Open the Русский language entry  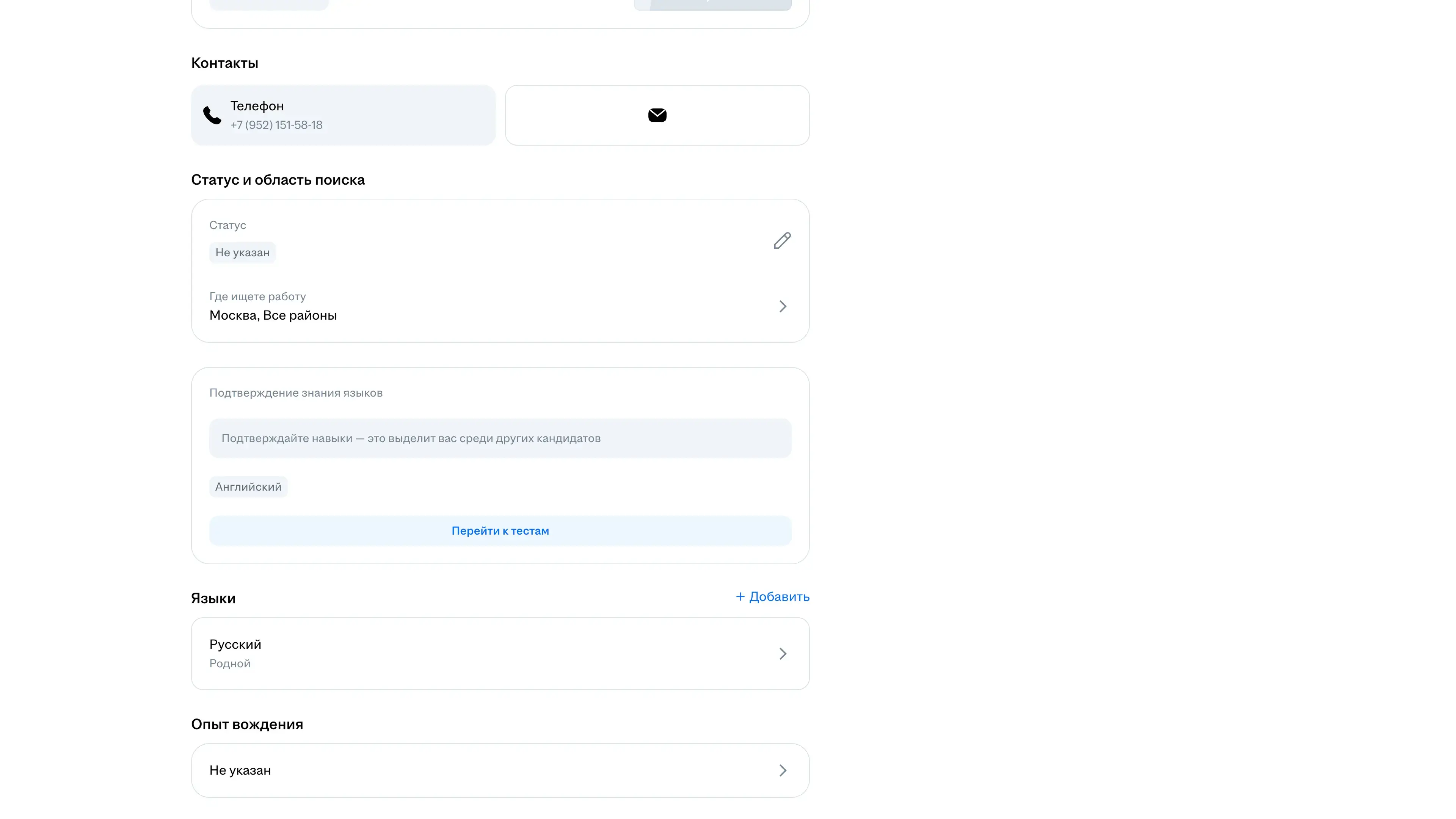click(235, 644)
